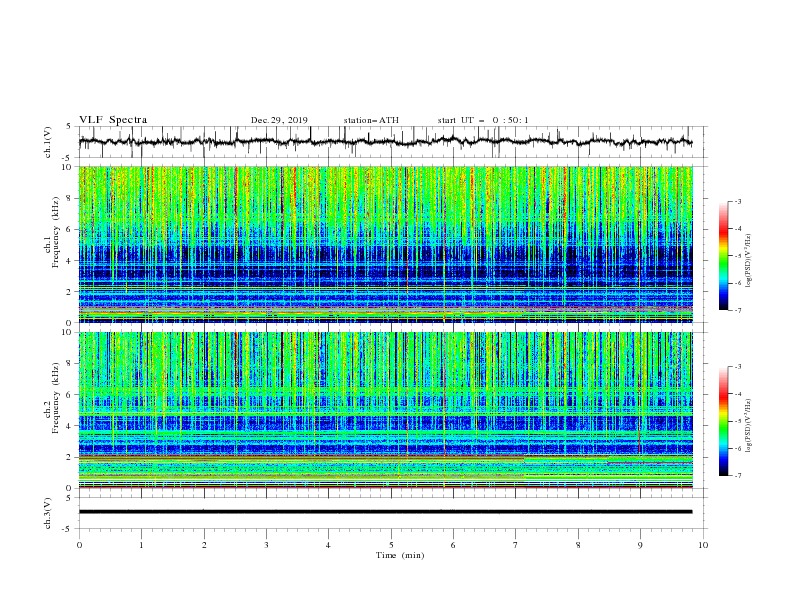
Task: Click the 'station=ATH' label
Action: pos(371,120)
